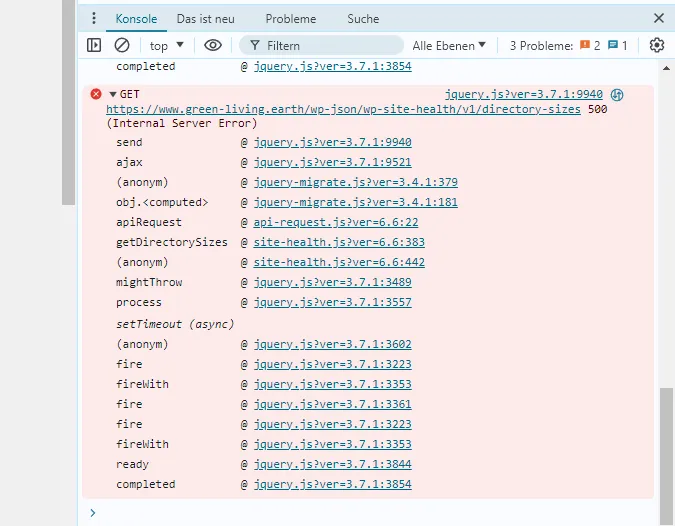Open the Alle Ebenen log level dropdown

click(x=449, y=45)
